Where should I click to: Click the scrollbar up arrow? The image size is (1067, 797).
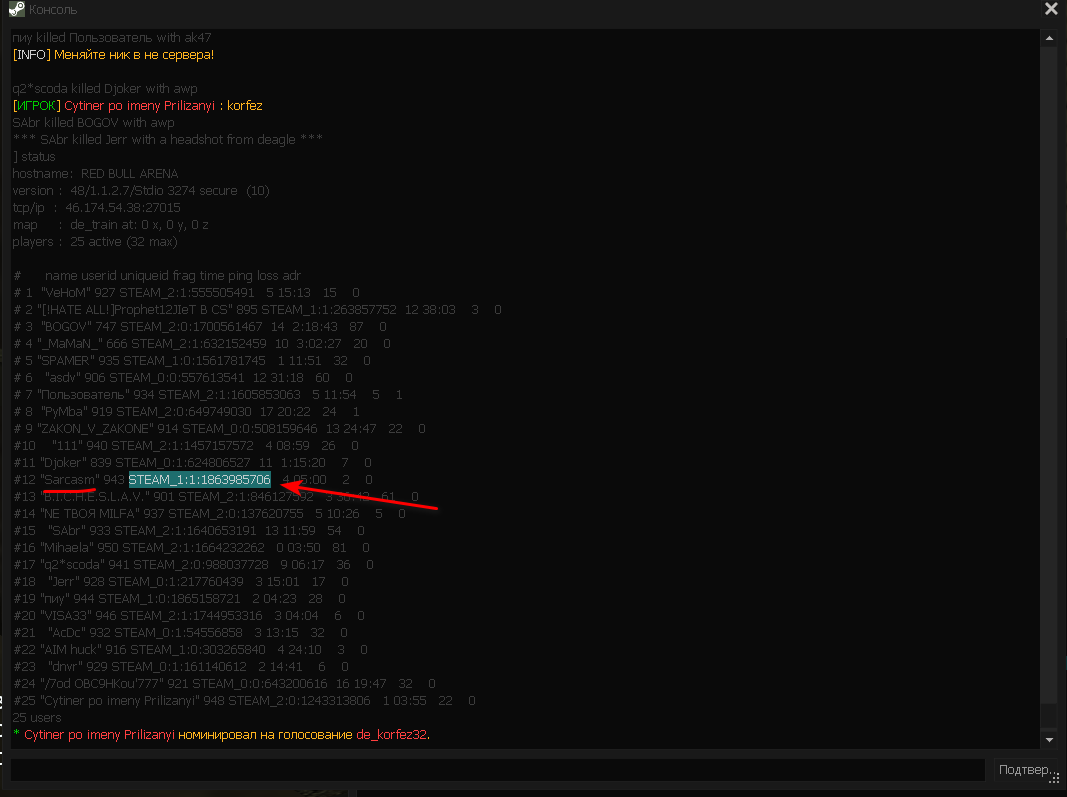tap(1048, 38)
